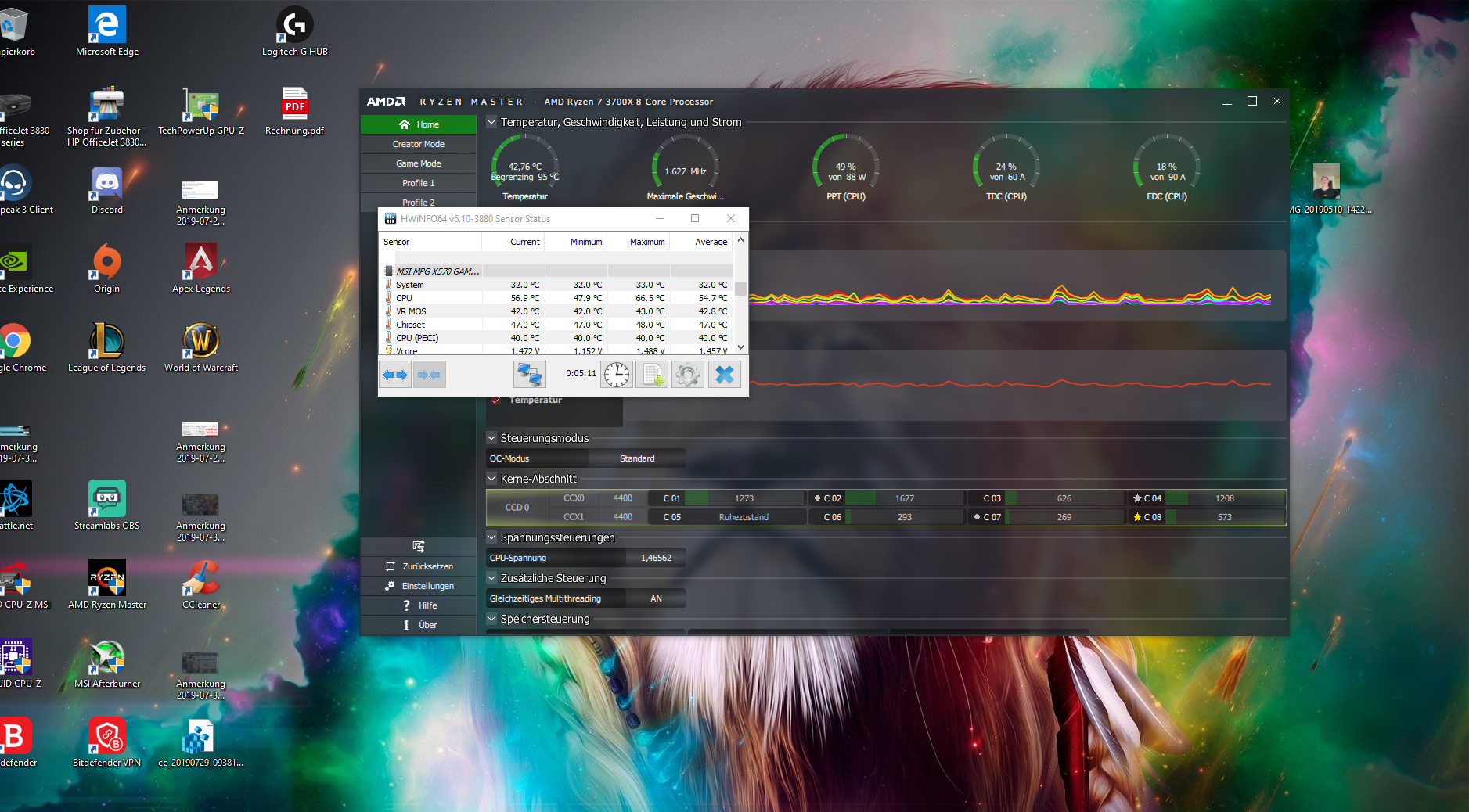Click HWiNFO scrollbar down arrow

(x=740, y=347)
